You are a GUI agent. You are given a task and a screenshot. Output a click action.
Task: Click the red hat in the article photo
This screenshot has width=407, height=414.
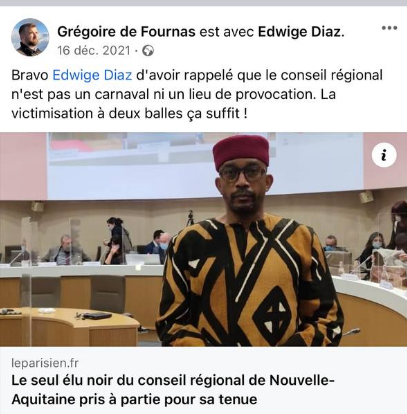pyautogui.click(x=241, y=152)
